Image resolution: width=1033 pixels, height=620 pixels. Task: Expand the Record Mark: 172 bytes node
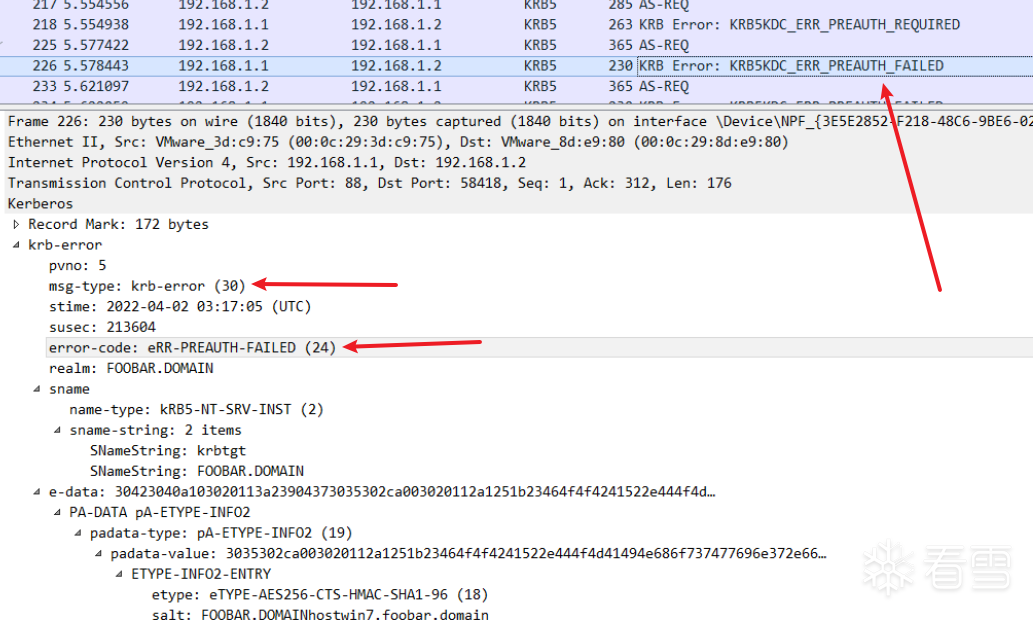tap(16, 225)
